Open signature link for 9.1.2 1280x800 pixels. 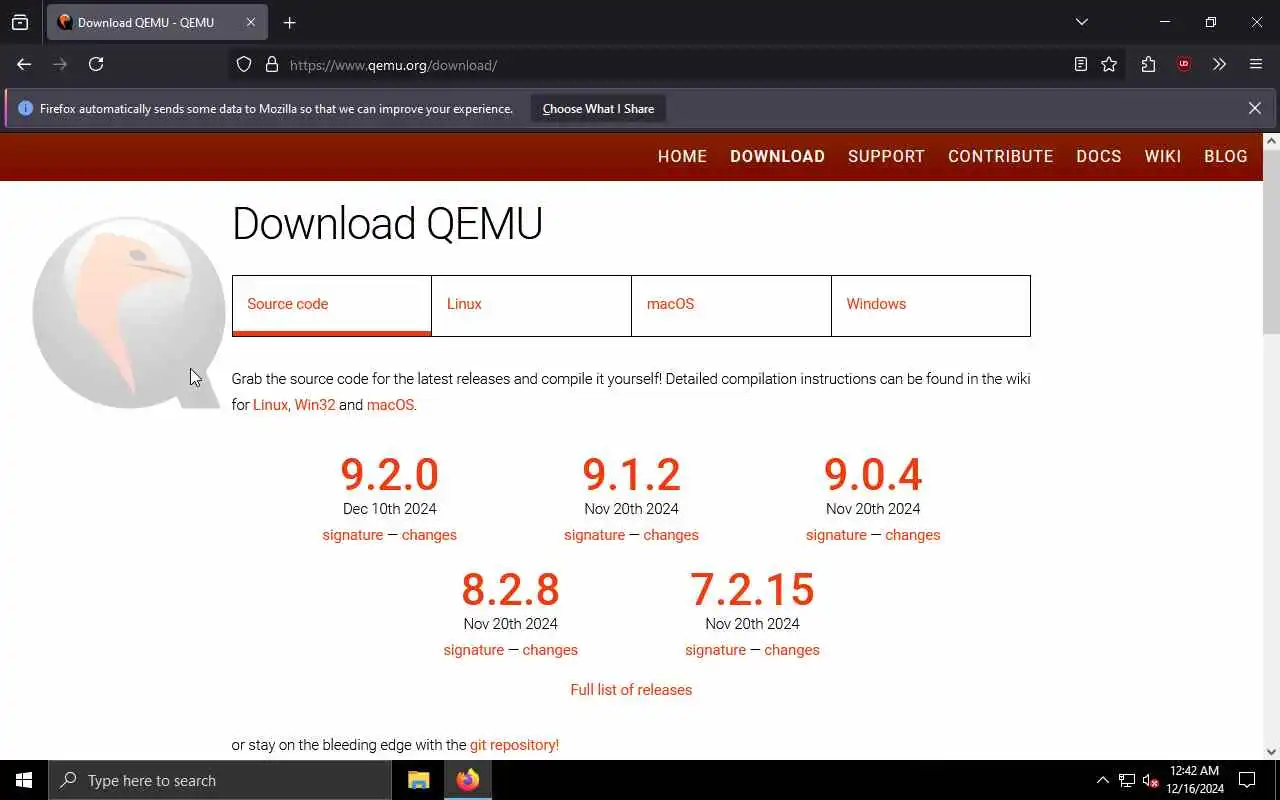(x=594, y=535)
